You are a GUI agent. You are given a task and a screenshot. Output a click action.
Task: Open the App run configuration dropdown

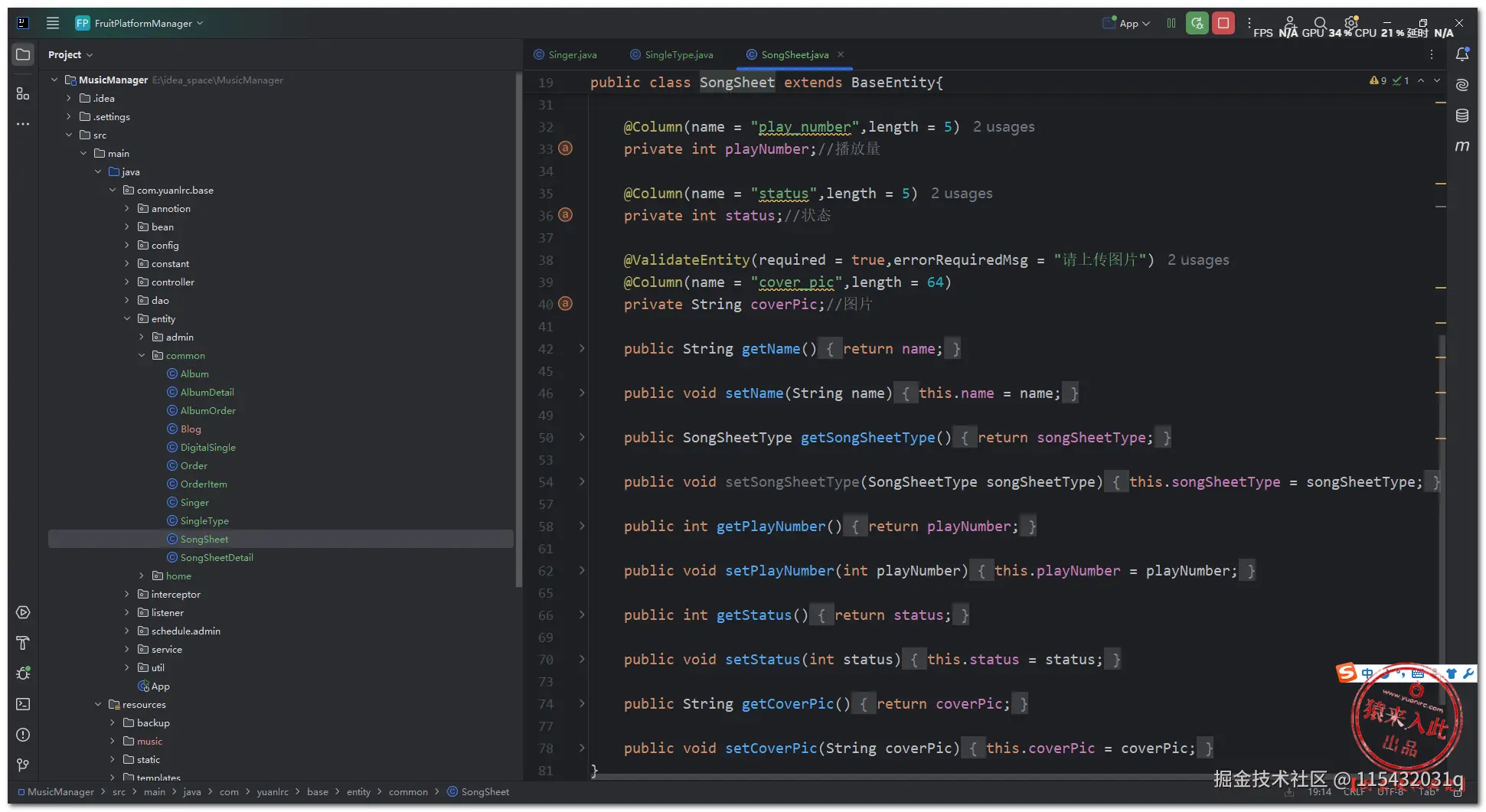(x=1126, y=23)
